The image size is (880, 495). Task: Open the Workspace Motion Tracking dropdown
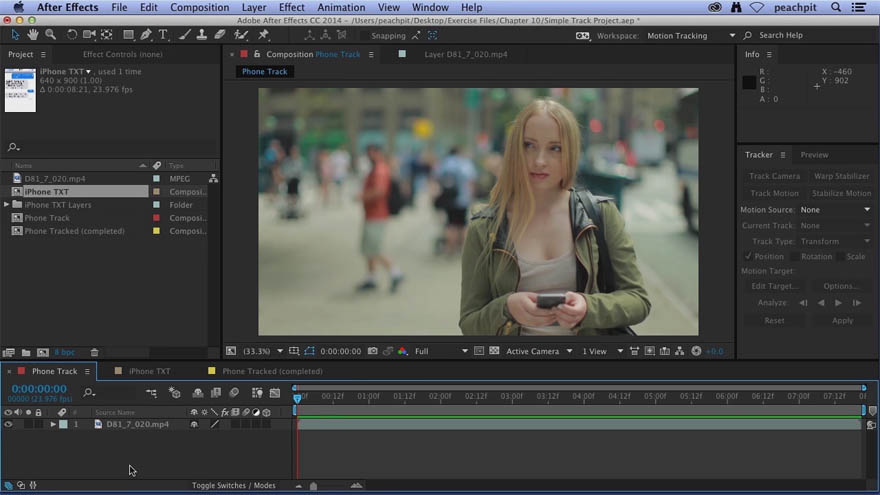point(691,35)
